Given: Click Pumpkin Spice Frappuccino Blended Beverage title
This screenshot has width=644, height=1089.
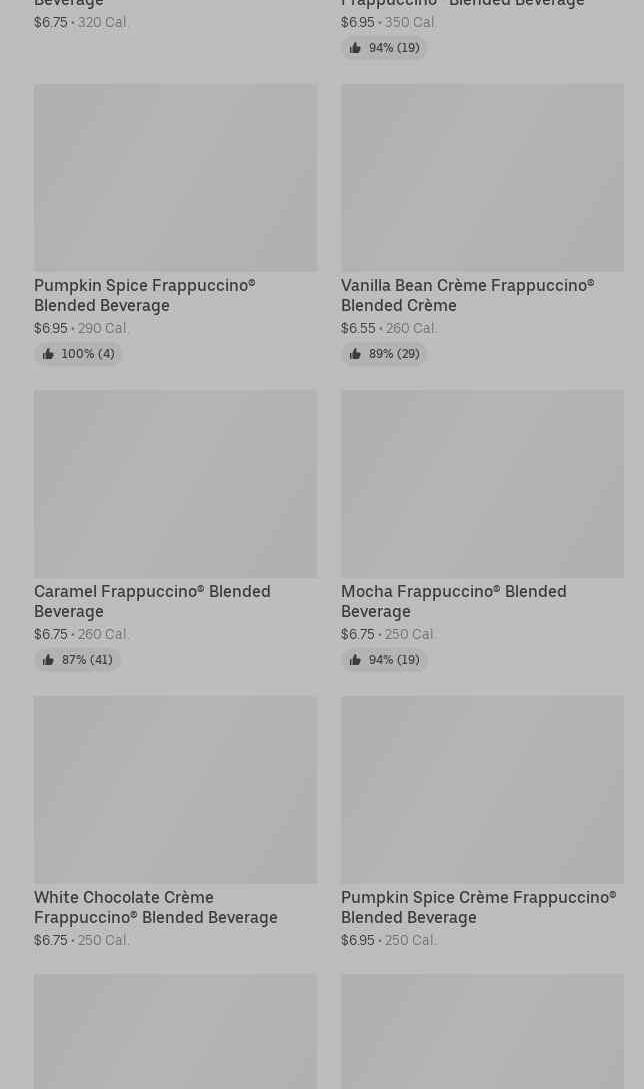Looking at the screenshot, I should pos(144,295).
